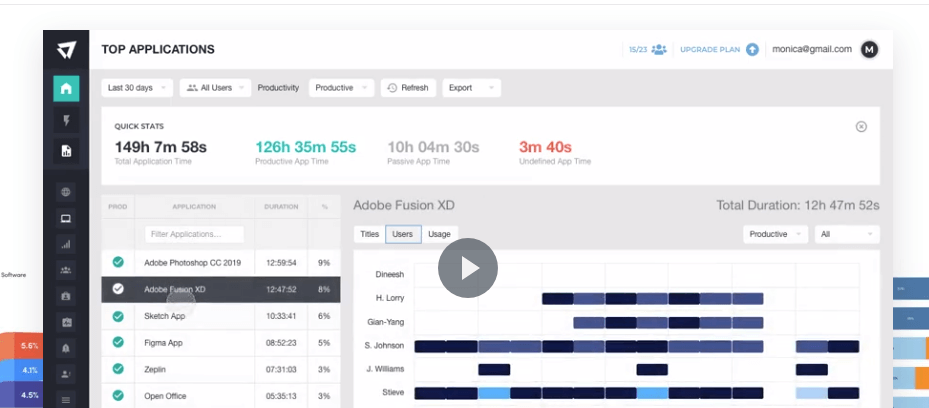Click the H. Lorry user label

(390, 298)
